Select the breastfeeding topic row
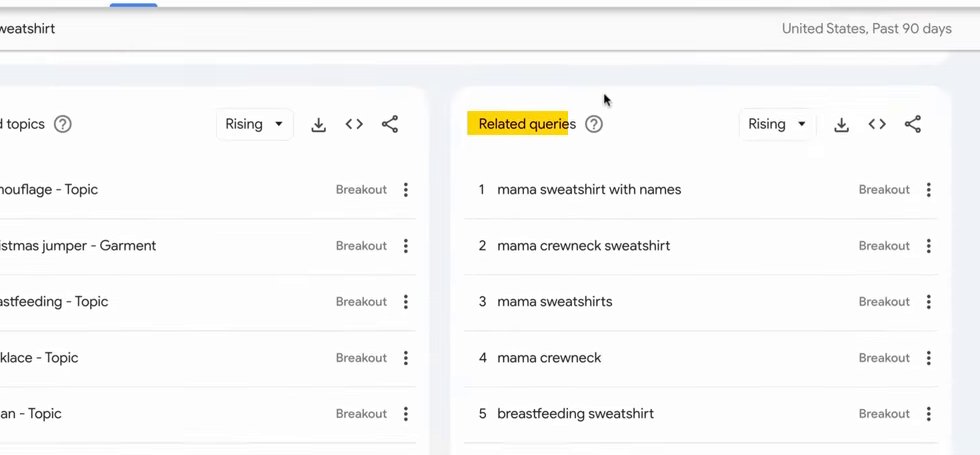Viewport: 980px width, 455px height. point(208,302)
